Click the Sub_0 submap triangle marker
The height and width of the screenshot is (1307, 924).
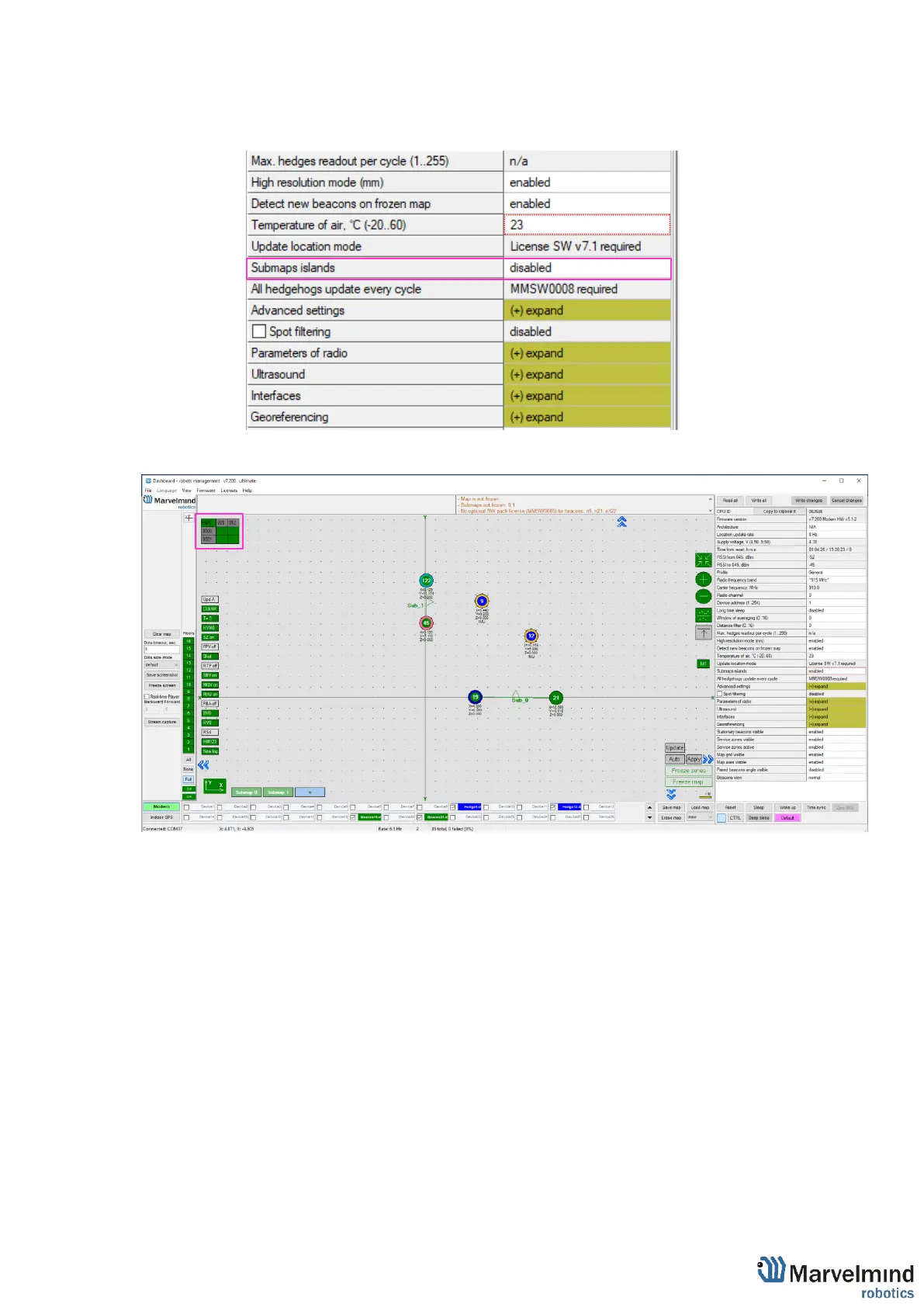[516, 695]
